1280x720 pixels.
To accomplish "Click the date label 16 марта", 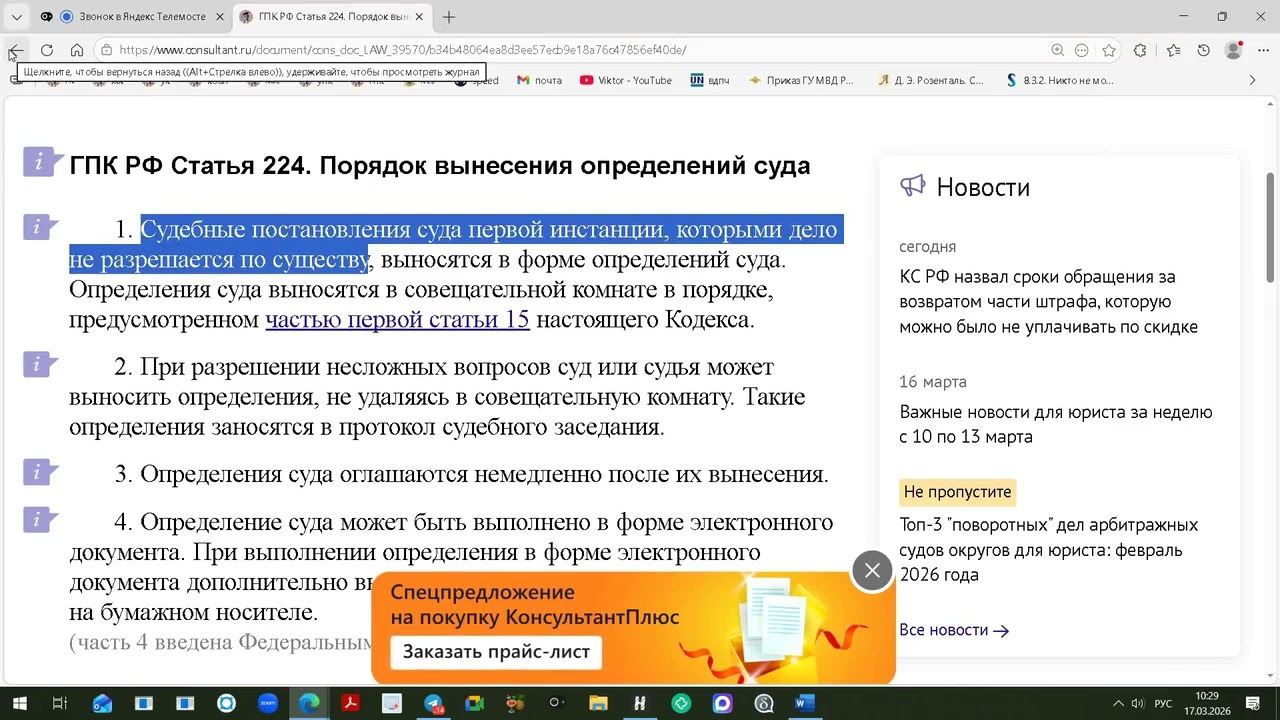I will [x=933, y=382].
